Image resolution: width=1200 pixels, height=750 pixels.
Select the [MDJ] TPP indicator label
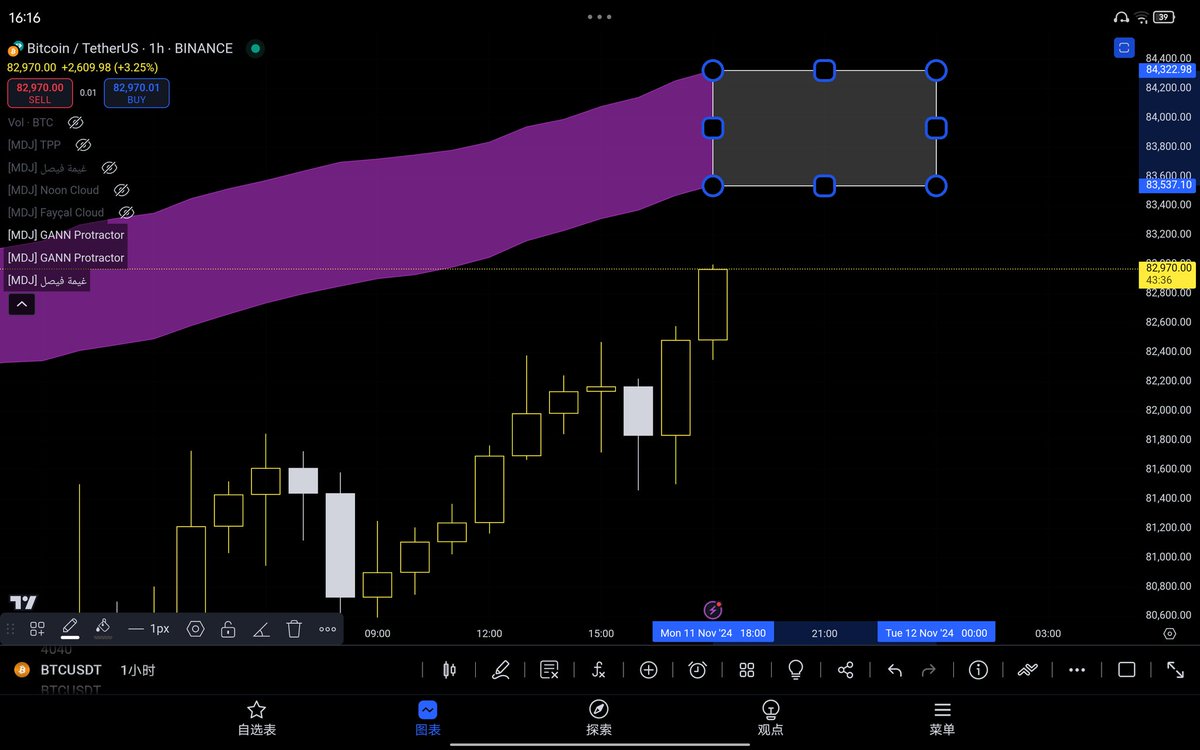[x=34, y=145]
